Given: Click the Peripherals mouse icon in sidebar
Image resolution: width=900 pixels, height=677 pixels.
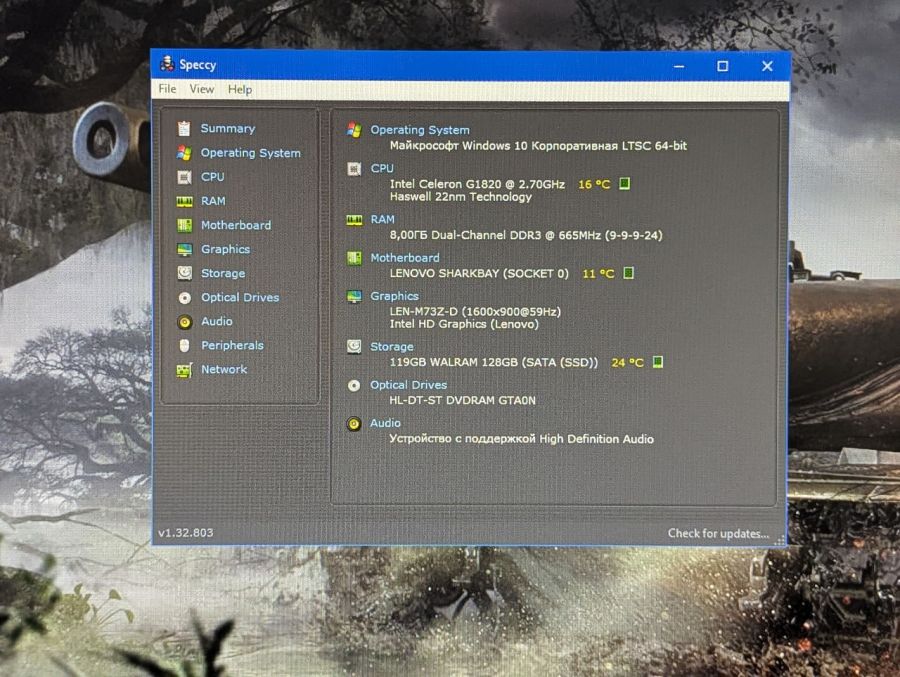Looking at the screenshot, I should (184, 346).
